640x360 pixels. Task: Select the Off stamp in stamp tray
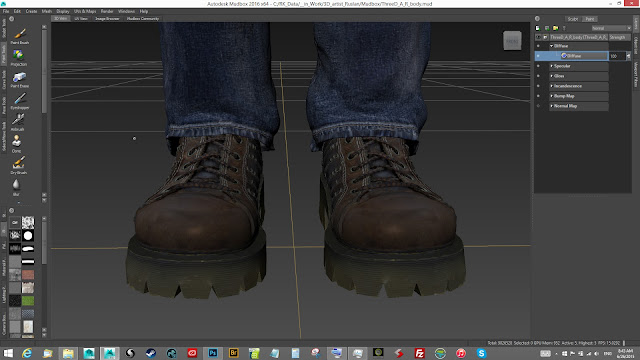[x=15, y=222]
